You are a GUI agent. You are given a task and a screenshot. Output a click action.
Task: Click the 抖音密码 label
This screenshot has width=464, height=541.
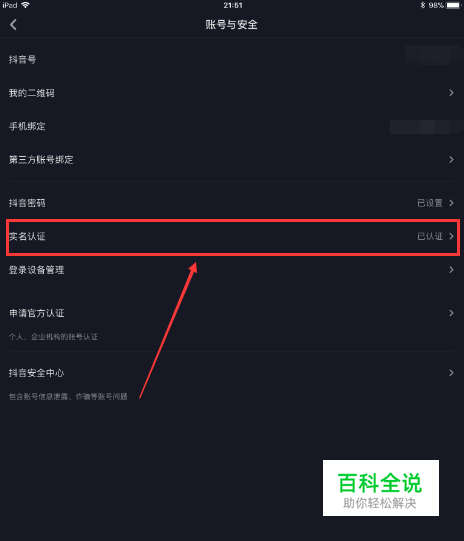[x=27, y=203]
